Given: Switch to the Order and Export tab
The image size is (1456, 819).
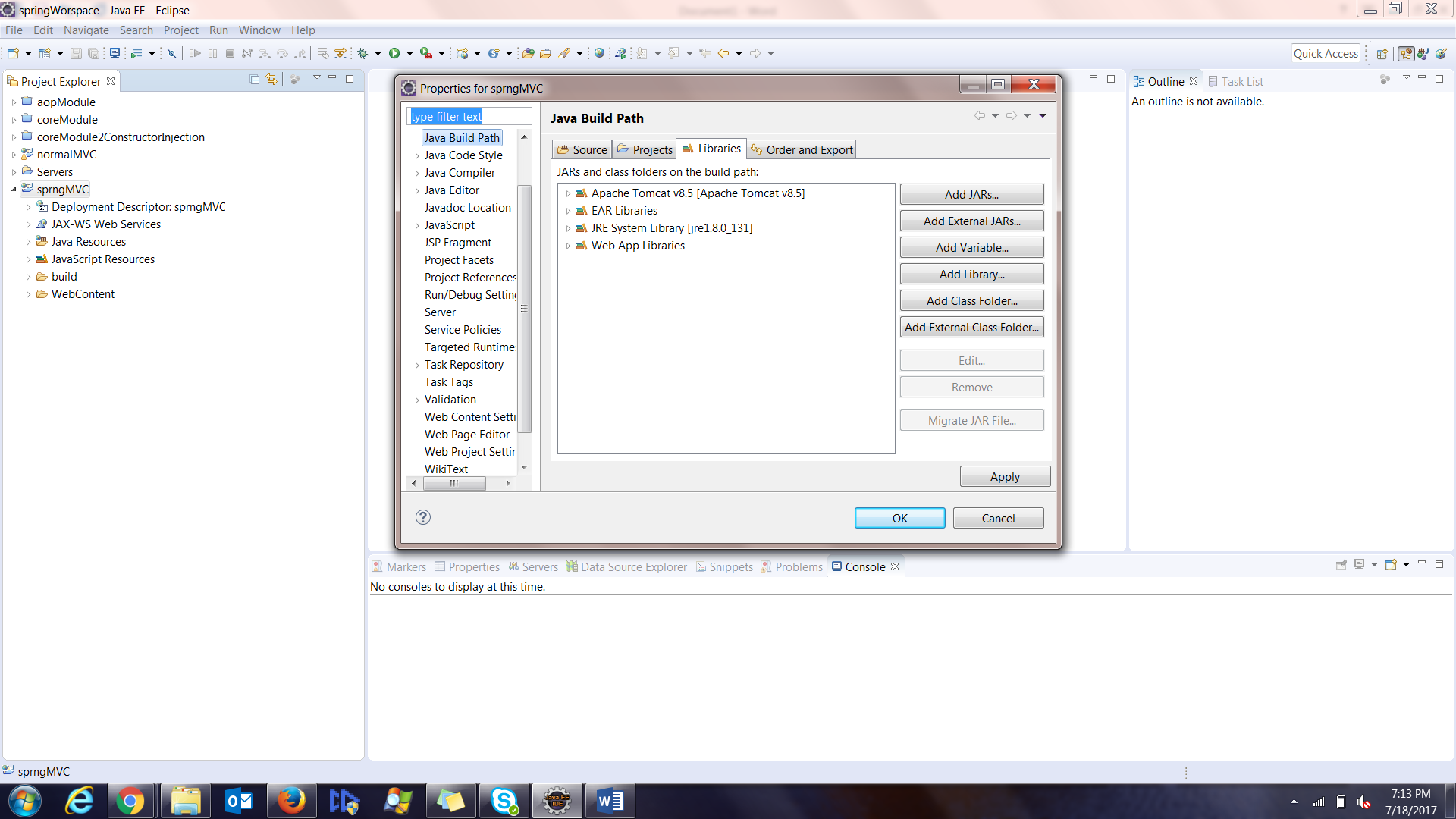Looking at the screenshot, I should tap(802, 149).
